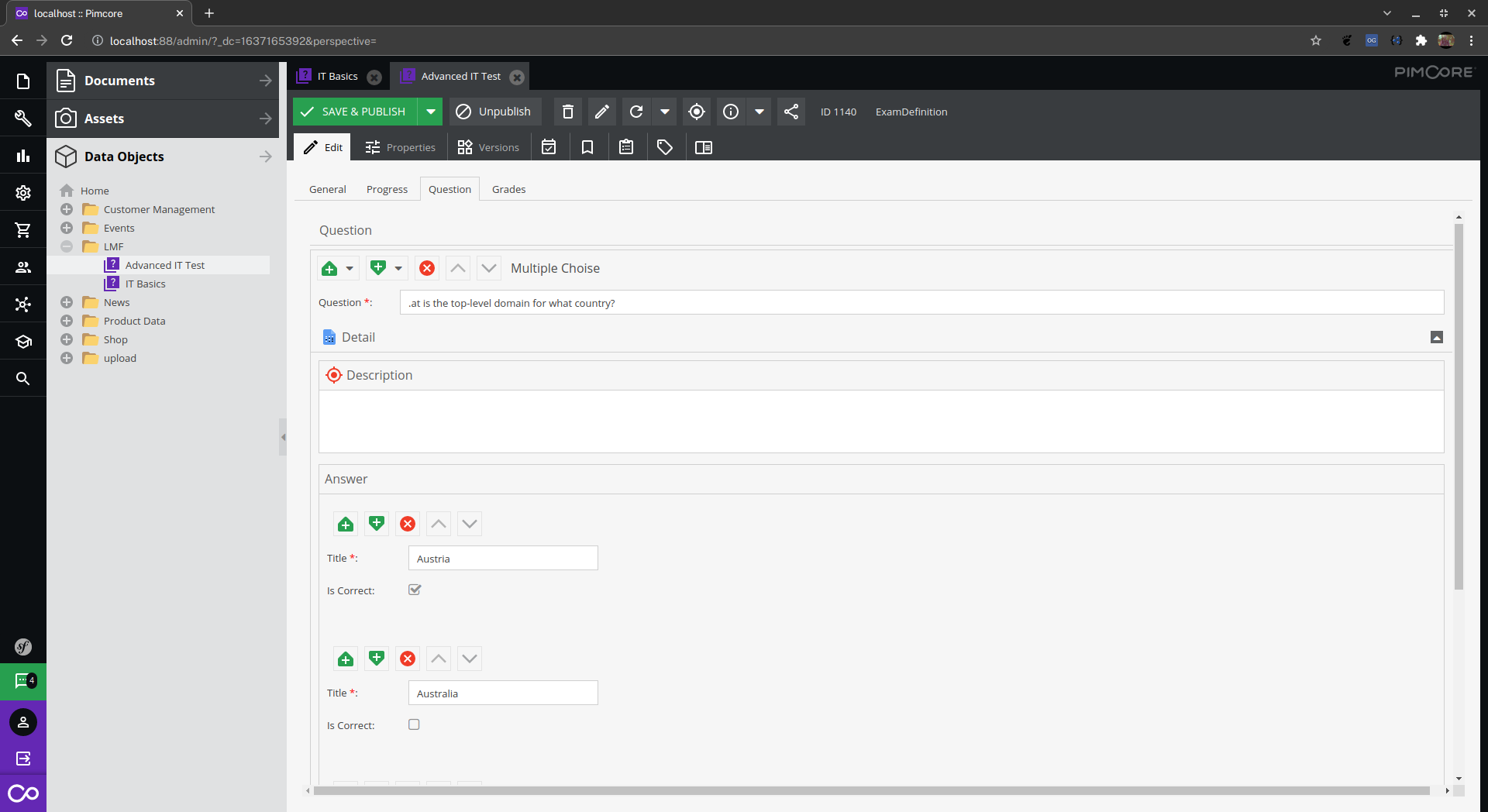Switch to the IT Basics object tab
Screen dimensions: 1488x812
[x=338, y=76]
